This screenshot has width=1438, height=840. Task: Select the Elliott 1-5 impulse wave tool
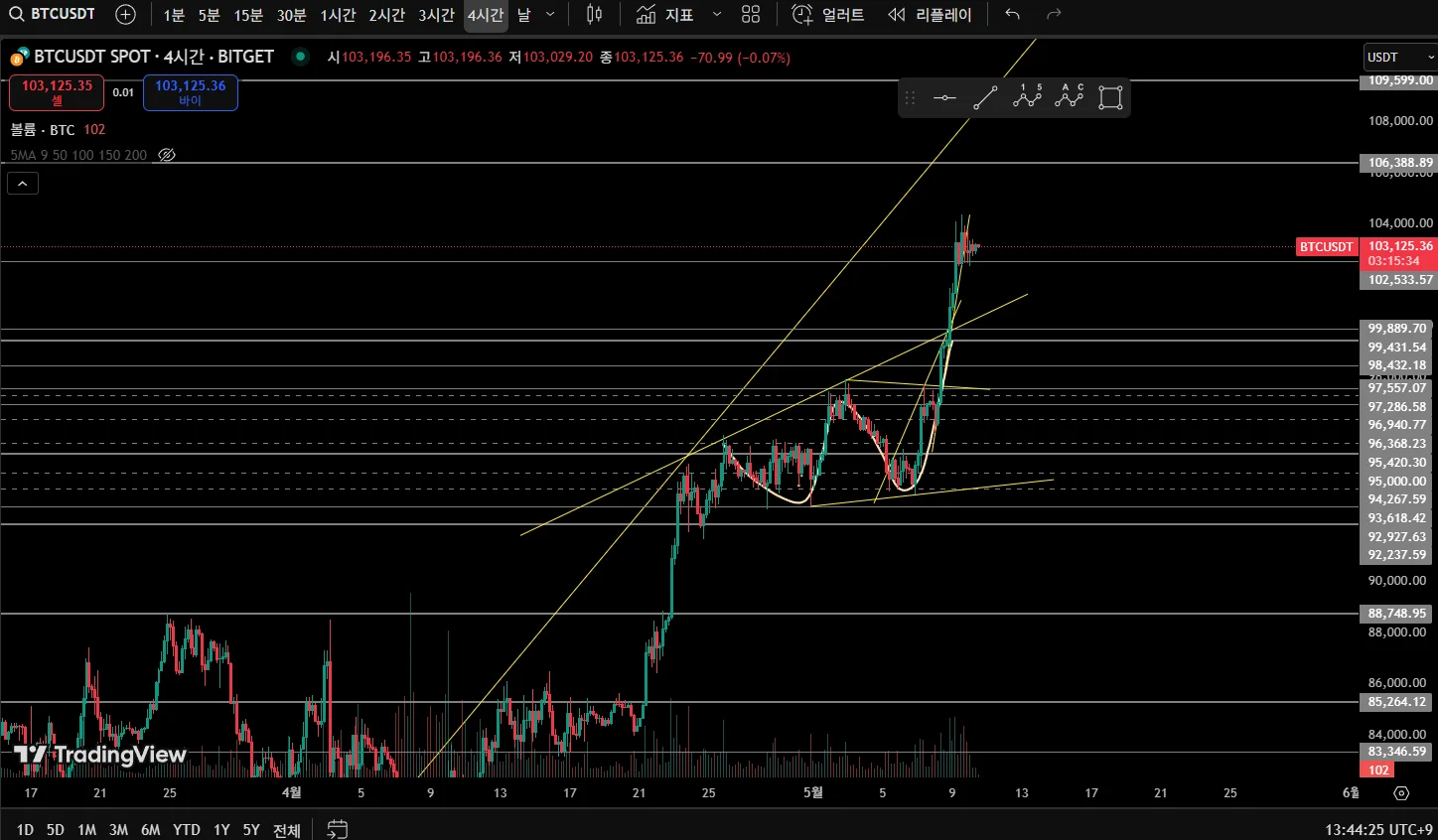(x=1027, y=97)
